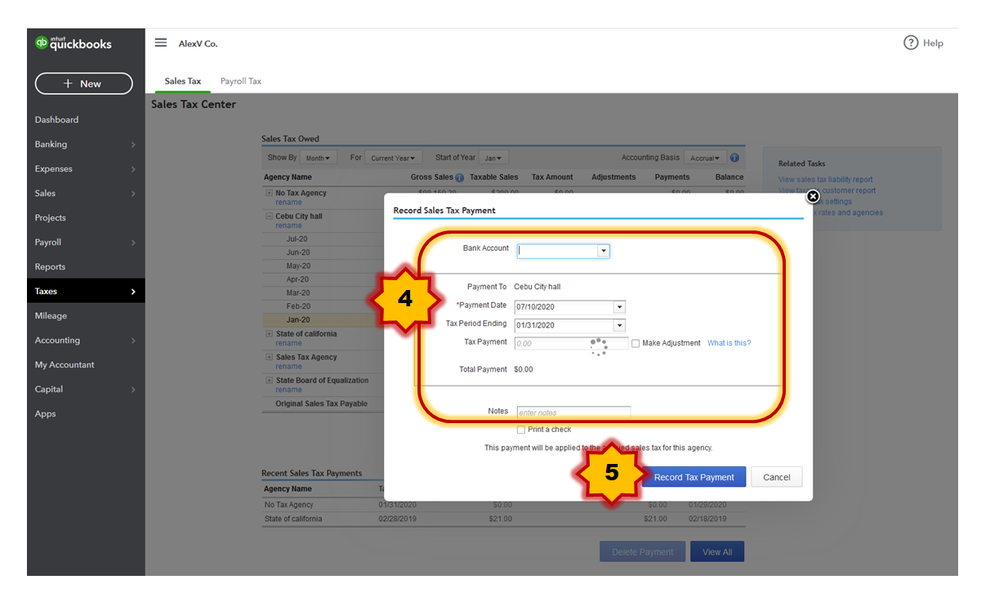Enable the Print a check checkbox
Viewport: 999px width, 602px height.
(x=521, y=430)
